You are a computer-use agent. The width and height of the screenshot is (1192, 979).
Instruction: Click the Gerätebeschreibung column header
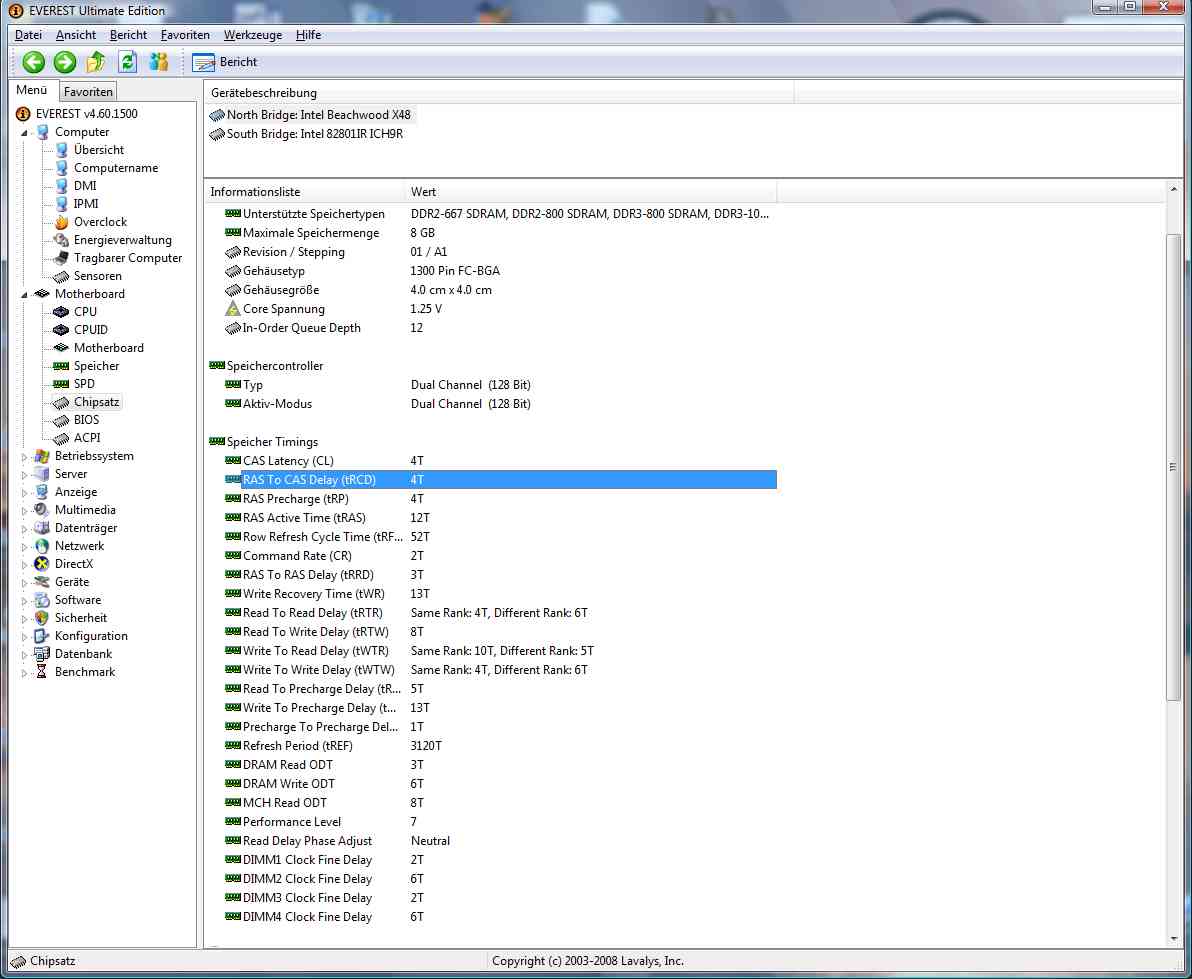[x=499, y=93]
